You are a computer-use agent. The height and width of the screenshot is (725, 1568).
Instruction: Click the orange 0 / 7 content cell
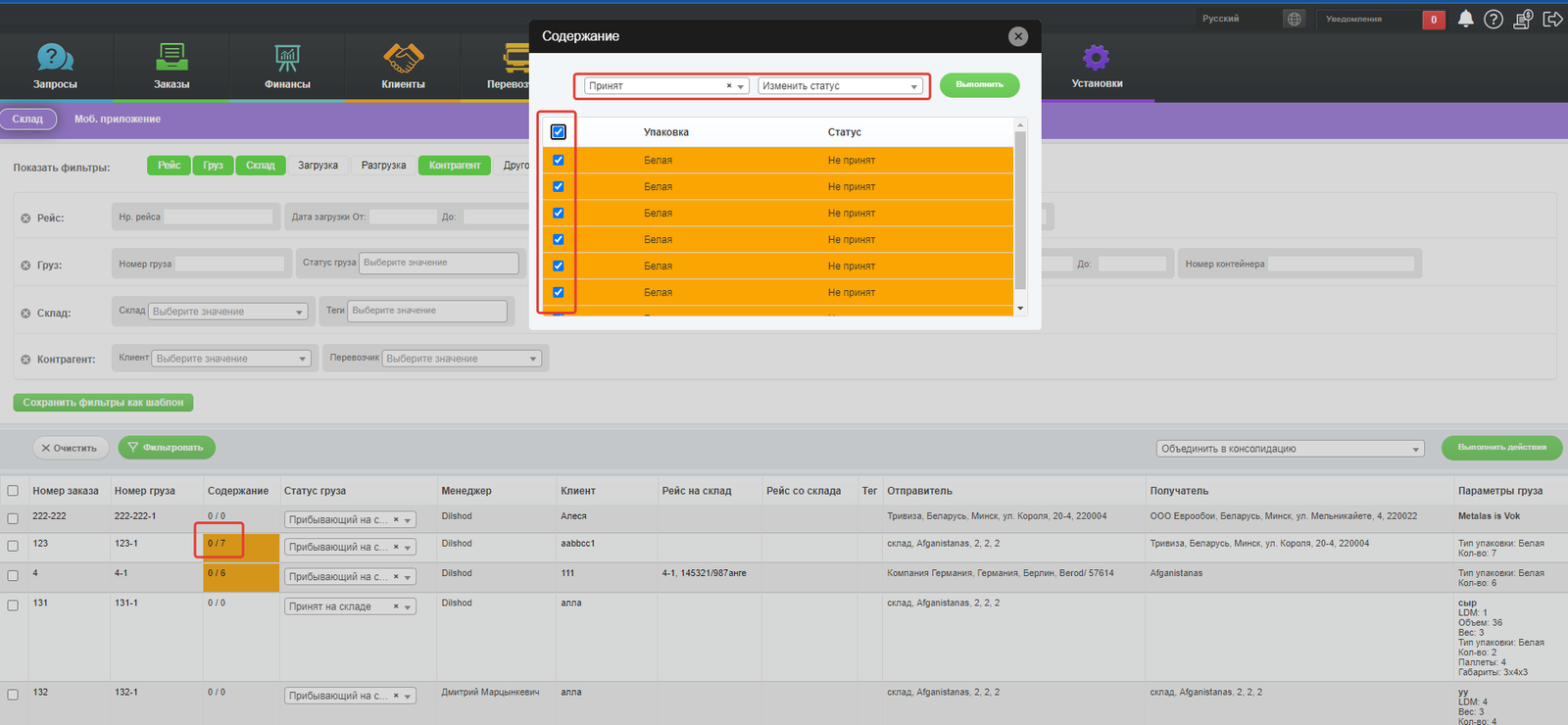[x=241, y=548]
